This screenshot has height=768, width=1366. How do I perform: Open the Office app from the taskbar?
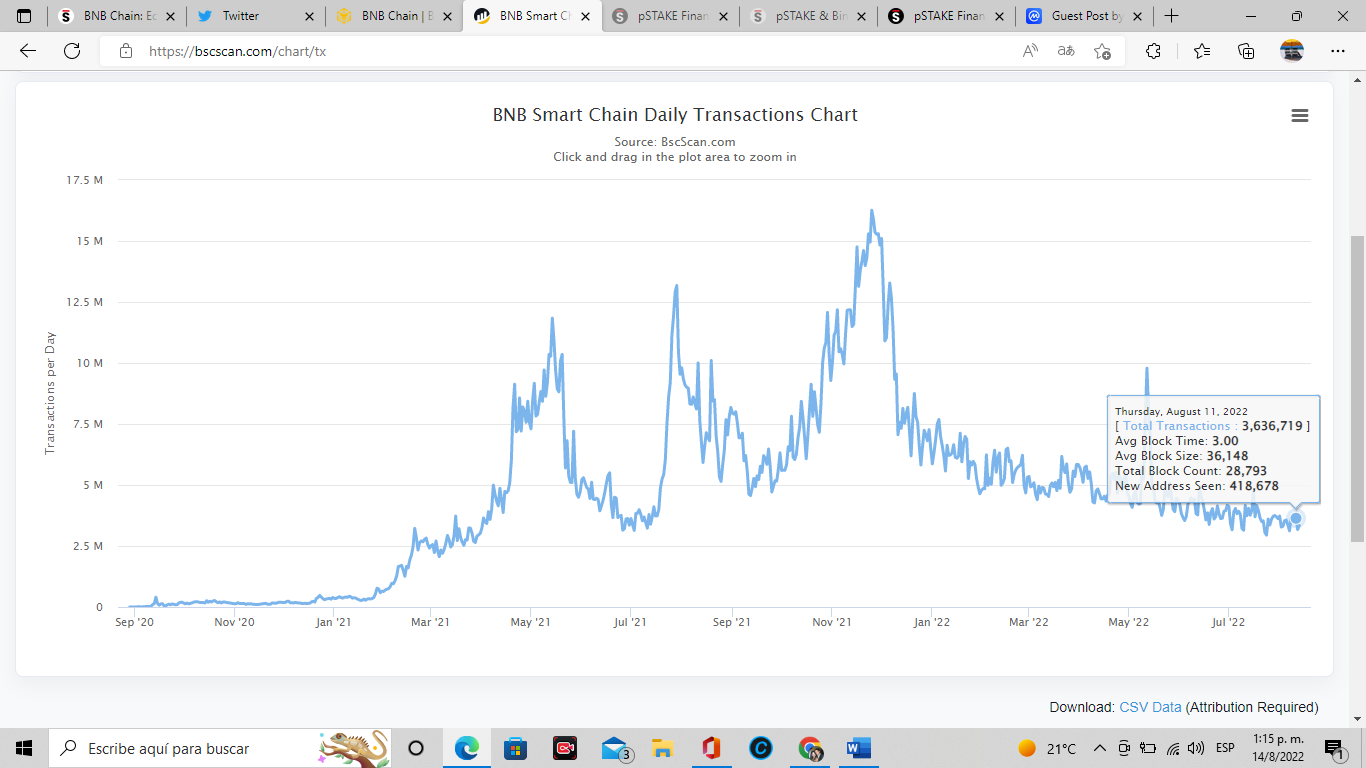711,748
